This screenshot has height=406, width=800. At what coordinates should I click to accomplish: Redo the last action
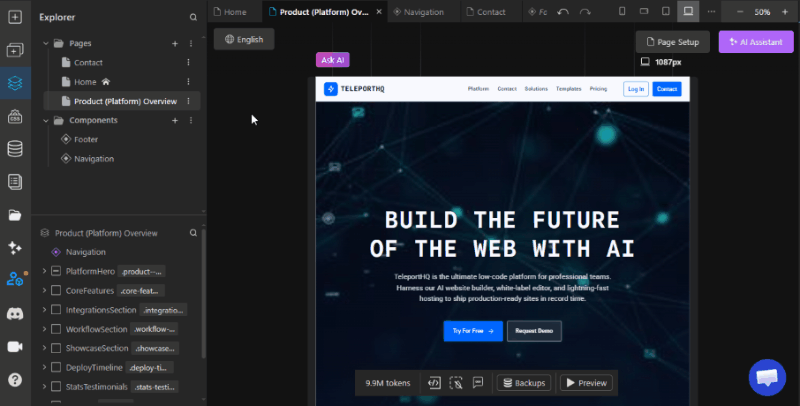[585, 12]
